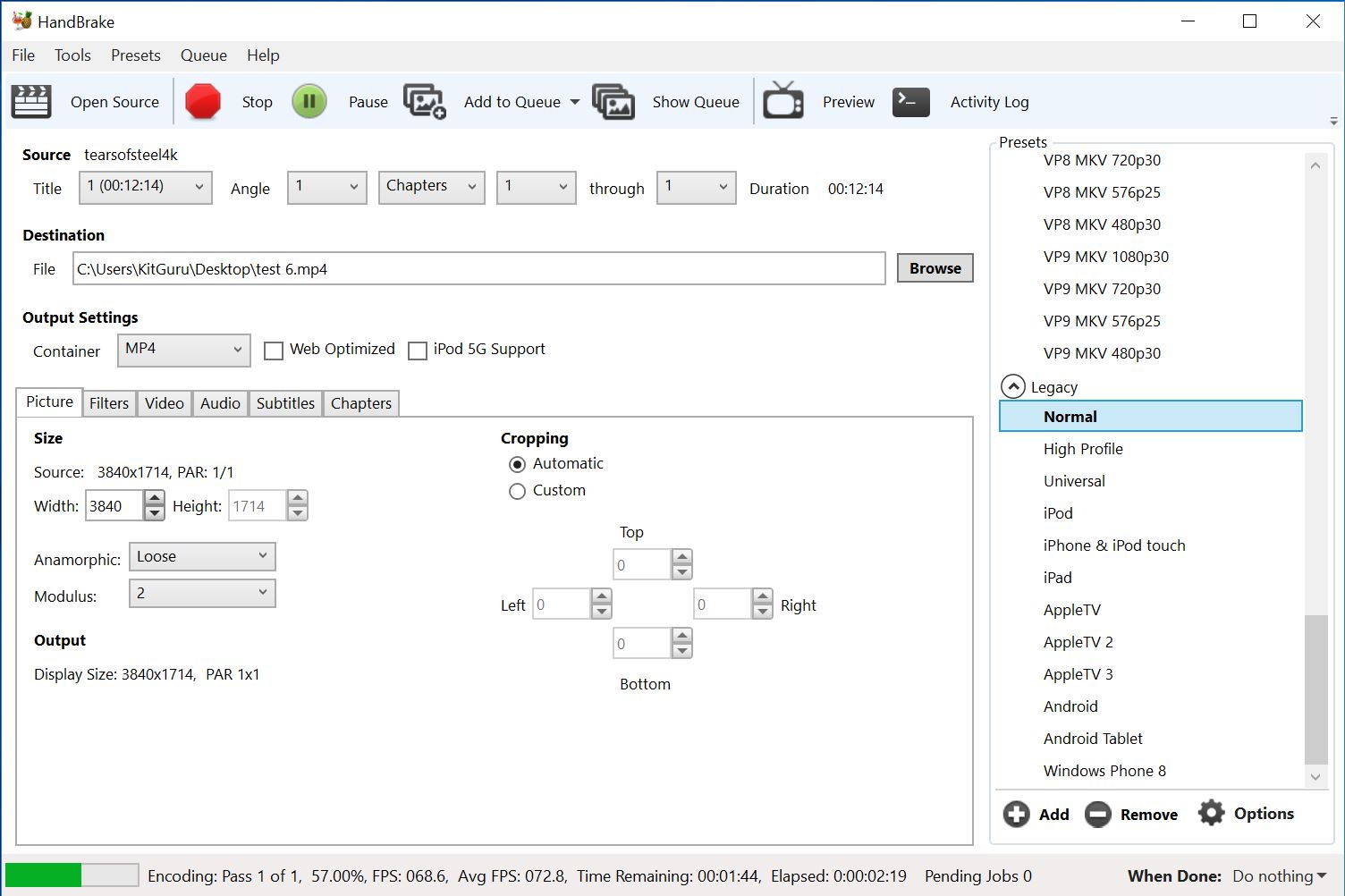Launch Preview using the TV icon

[x=782, y=101]
